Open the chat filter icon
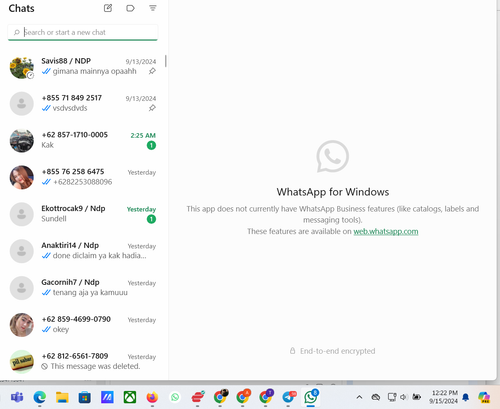500x409 pixels. tap(153, 8)
